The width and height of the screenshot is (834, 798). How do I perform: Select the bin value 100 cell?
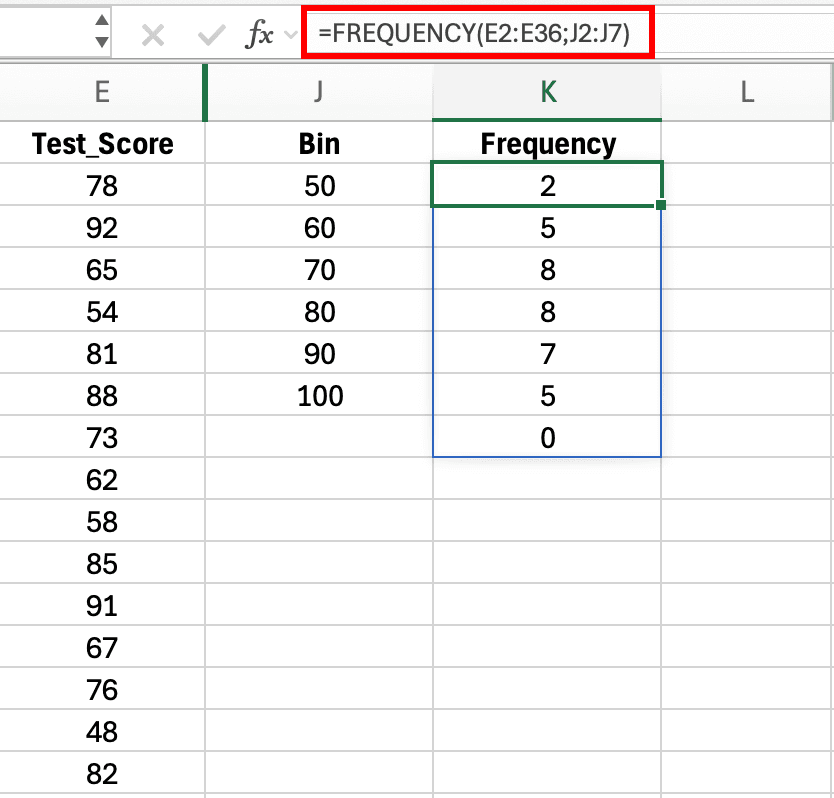[x=318, y=396]
